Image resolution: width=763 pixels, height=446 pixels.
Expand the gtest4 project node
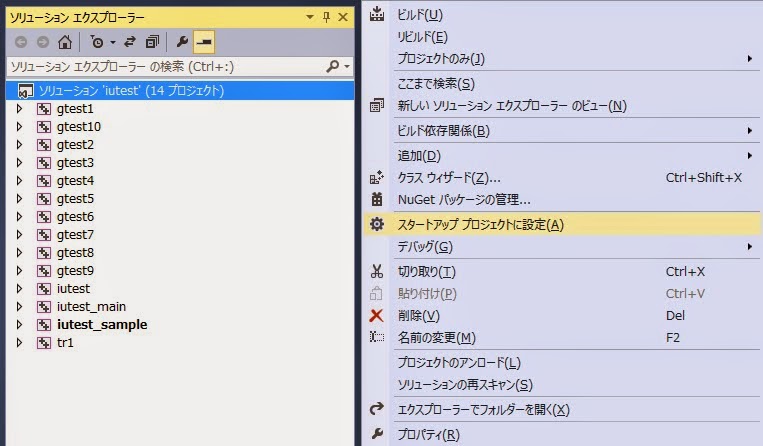[19, 180]
